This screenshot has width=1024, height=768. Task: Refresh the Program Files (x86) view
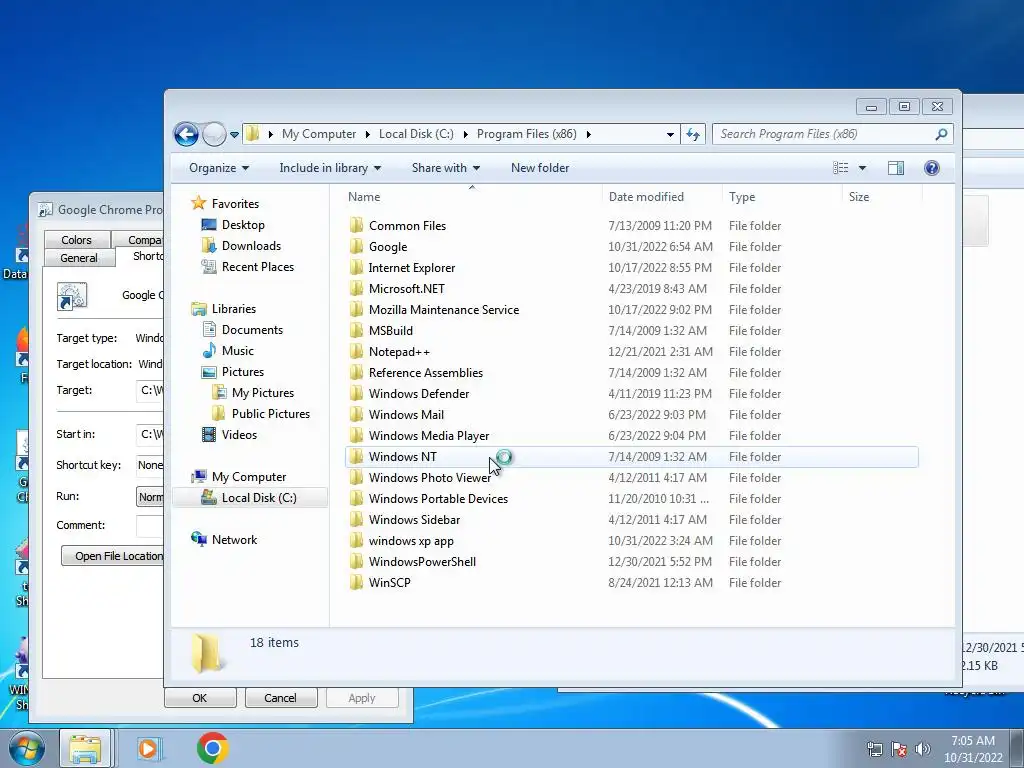(x=693, y=135)
